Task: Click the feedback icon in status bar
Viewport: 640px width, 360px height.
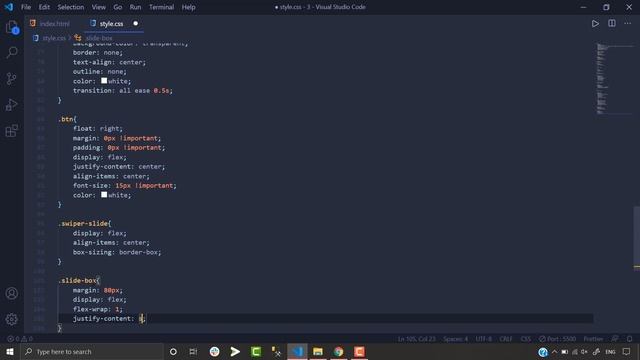Action: pos(615,339)
